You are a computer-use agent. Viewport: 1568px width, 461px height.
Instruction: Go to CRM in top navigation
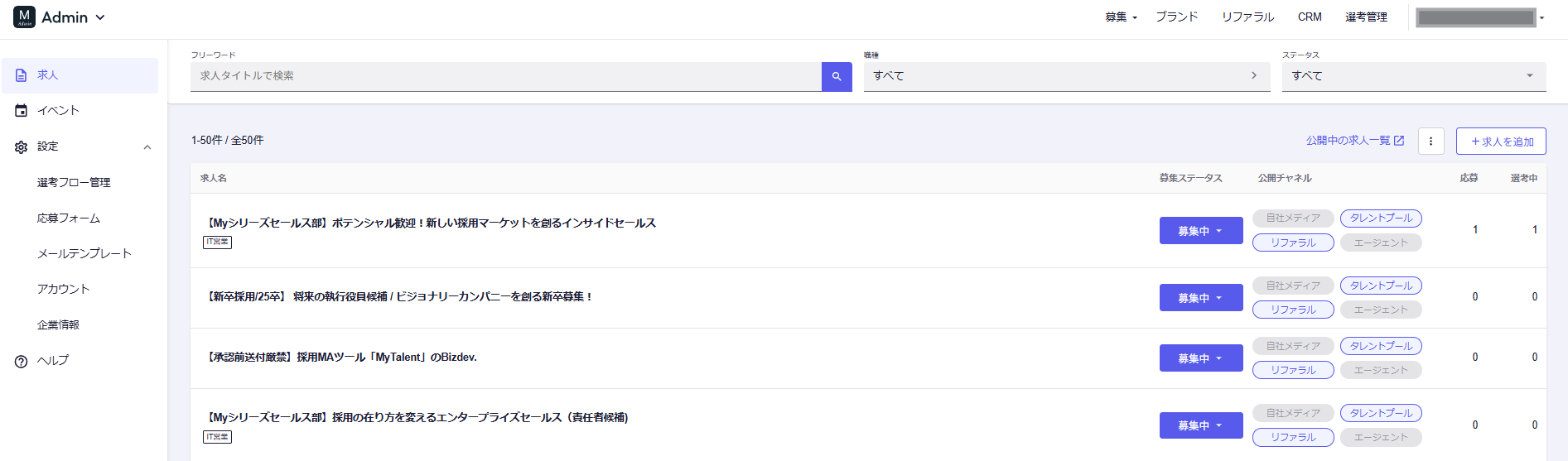[1310, 17]
